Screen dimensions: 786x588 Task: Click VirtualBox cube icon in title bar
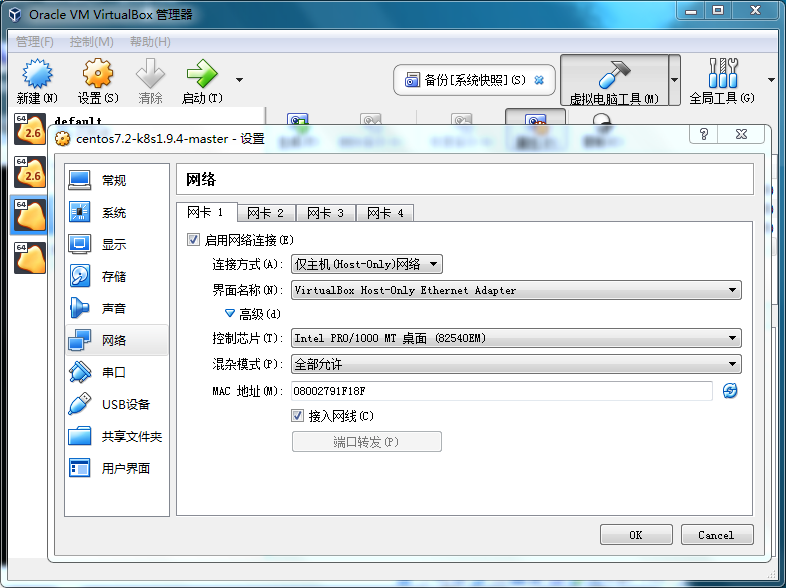15,15
